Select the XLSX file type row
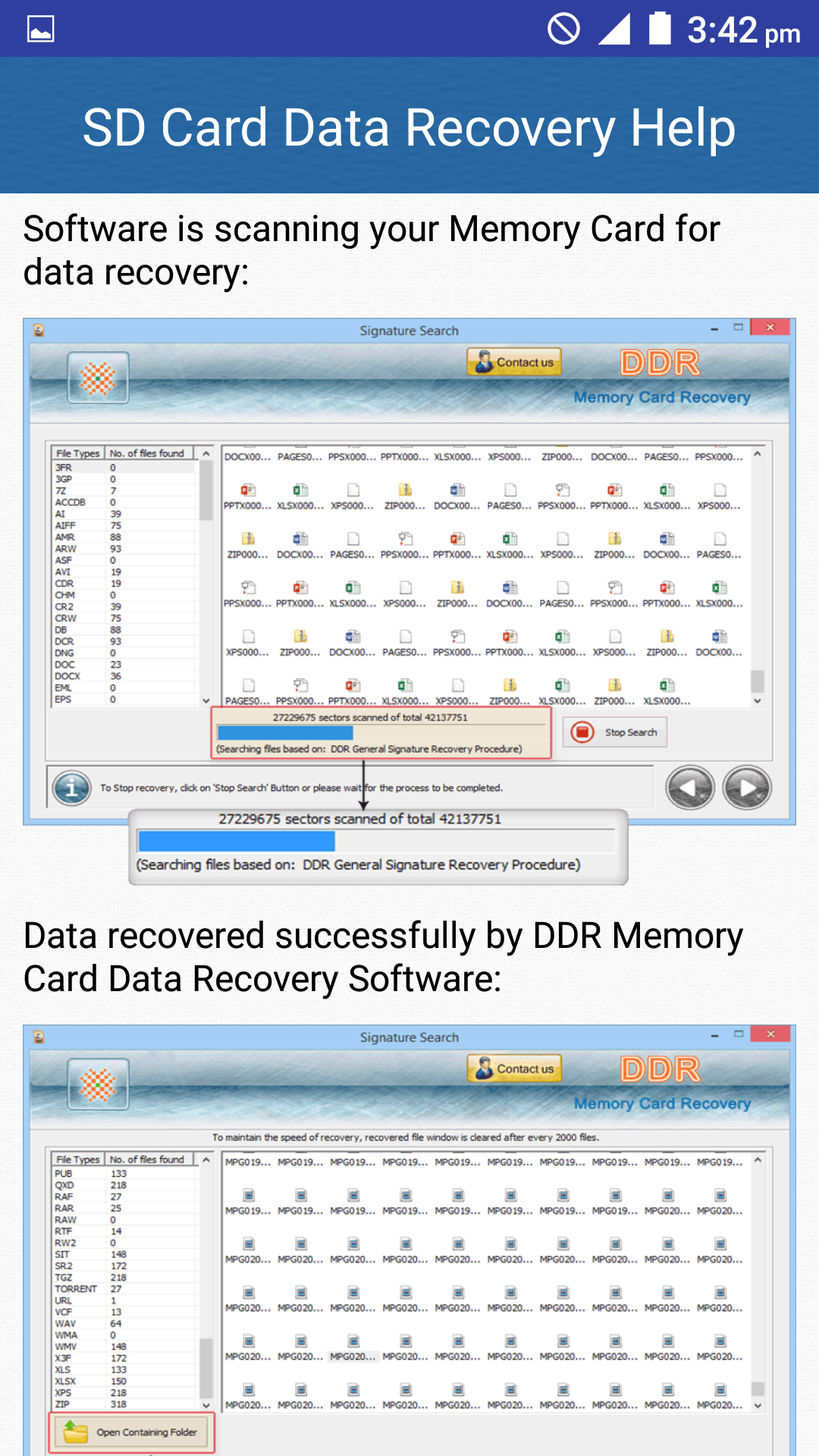The image size is (819, 1456). [124, 1381]
